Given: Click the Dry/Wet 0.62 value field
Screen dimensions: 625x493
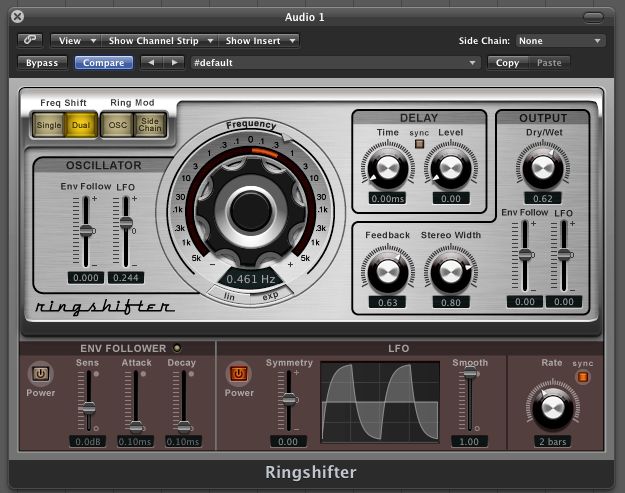Looking at the screenshot, I should [543, 198].
